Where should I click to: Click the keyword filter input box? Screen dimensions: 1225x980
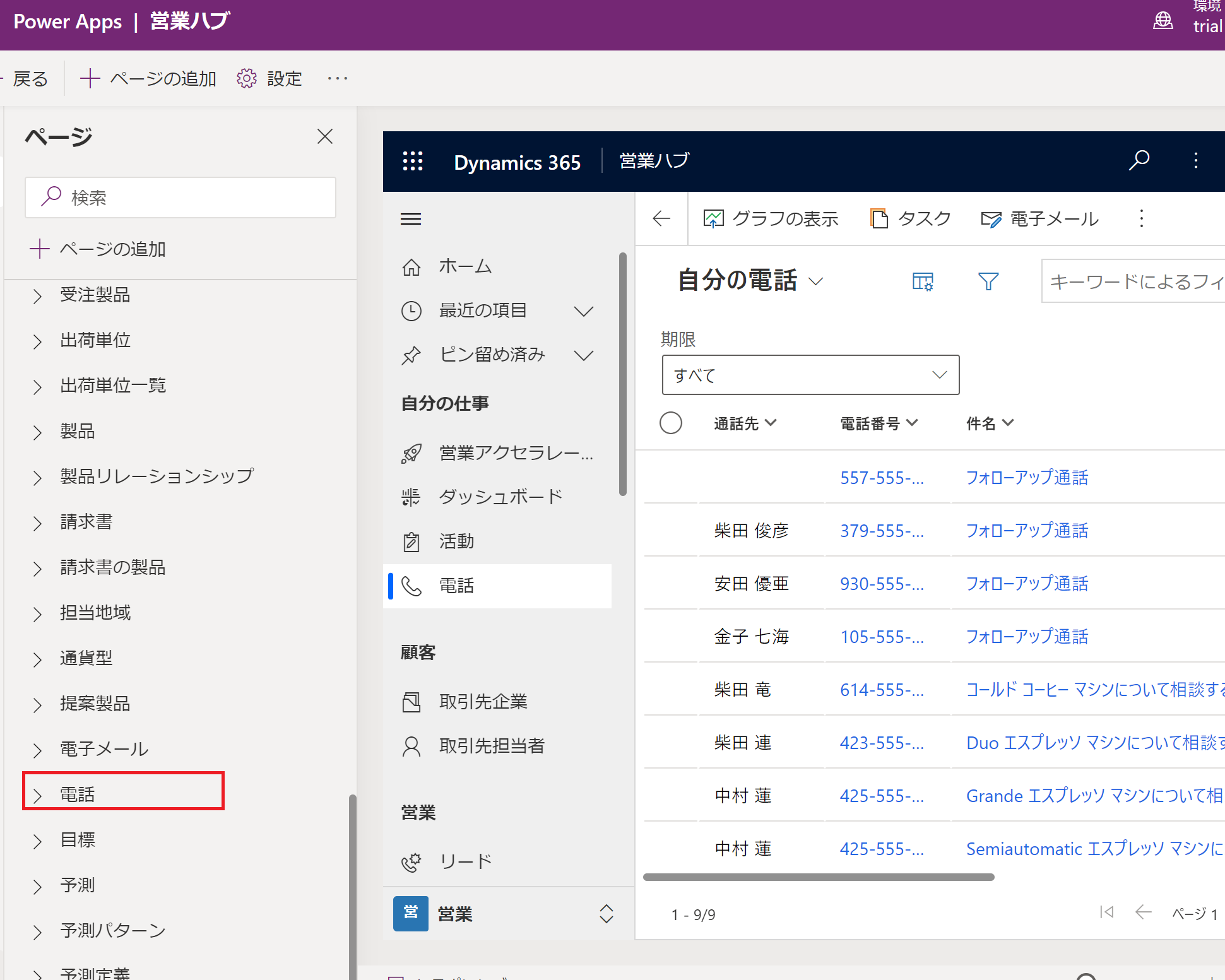click(x=1133, y=281)
